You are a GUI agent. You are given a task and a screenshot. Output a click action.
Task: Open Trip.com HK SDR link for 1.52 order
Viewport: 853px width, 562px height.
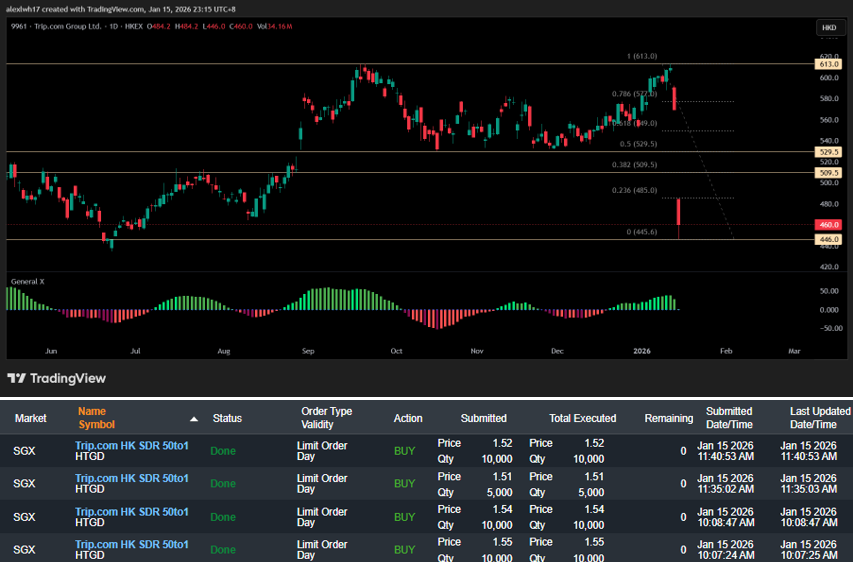pos(131,445)
